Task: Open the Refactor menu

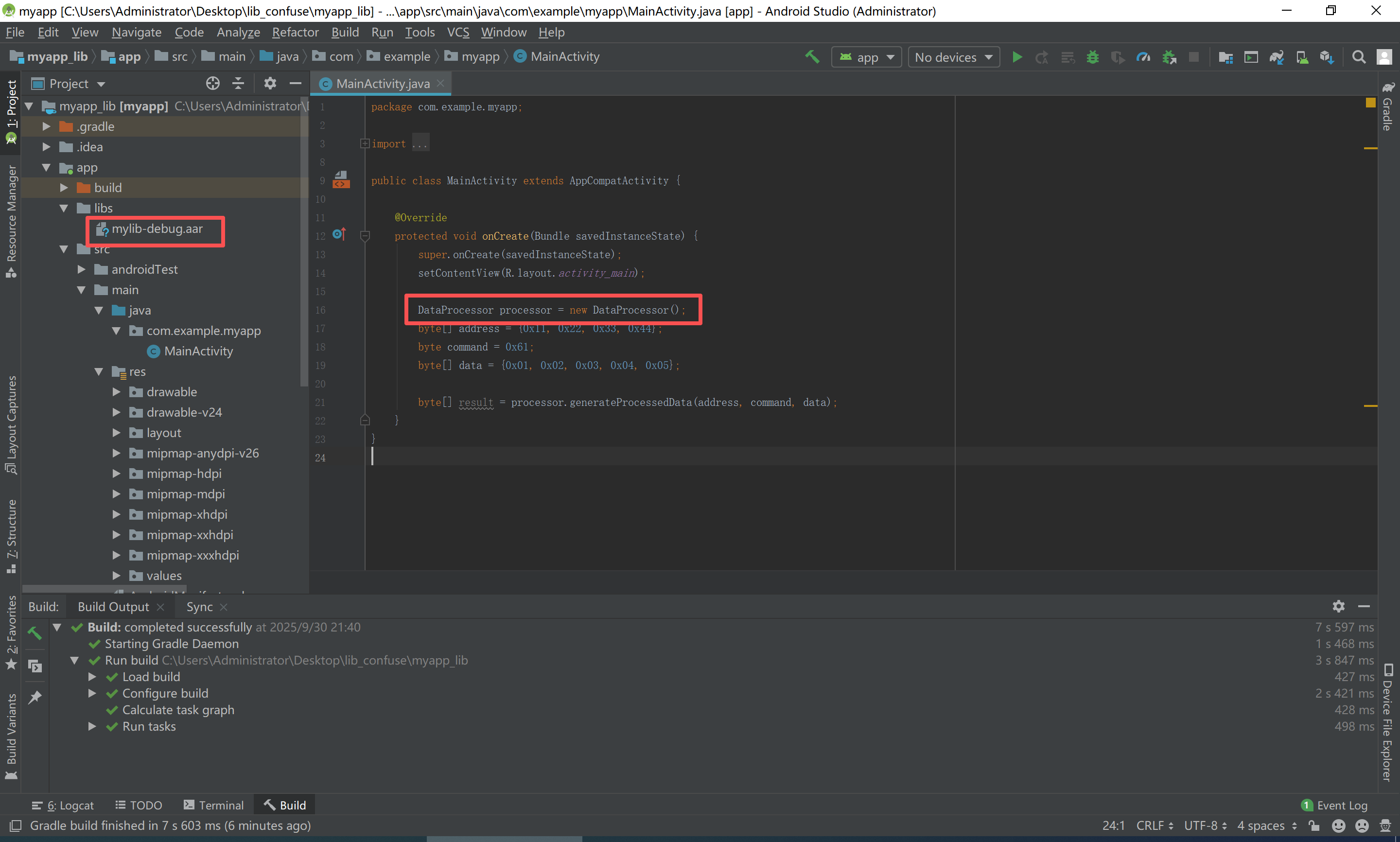Action: pyautogui.click(x=295, y=33)
